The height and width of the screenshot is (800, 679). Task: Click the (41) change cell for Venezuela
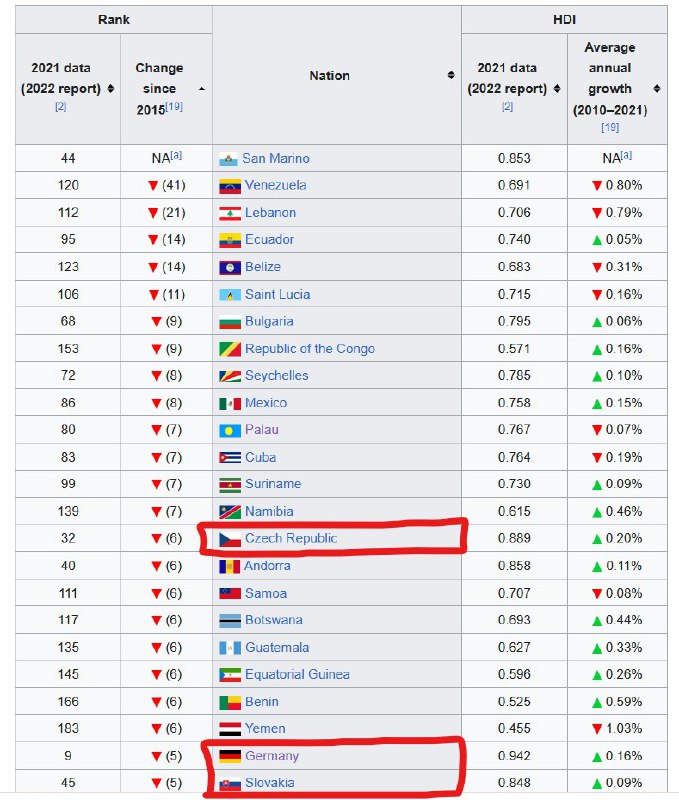[x=167, y=186]
